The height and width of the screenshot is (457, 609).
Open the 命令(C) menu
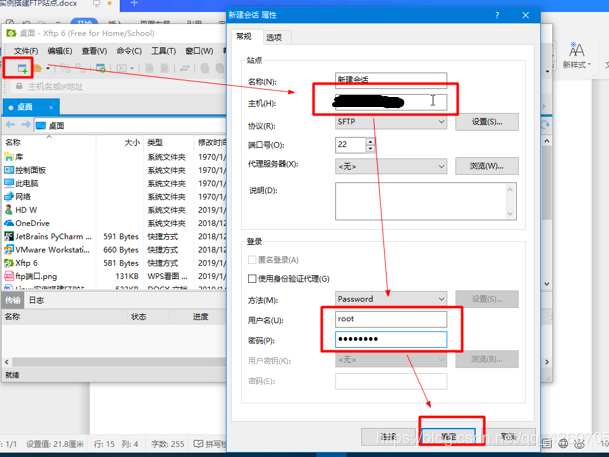pyautogui.click(x=129, y=51)
